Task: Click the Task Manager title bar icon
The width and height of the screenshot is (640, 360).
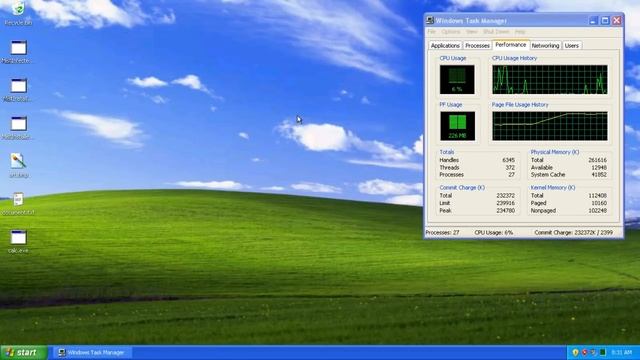Action: point(430,20)
